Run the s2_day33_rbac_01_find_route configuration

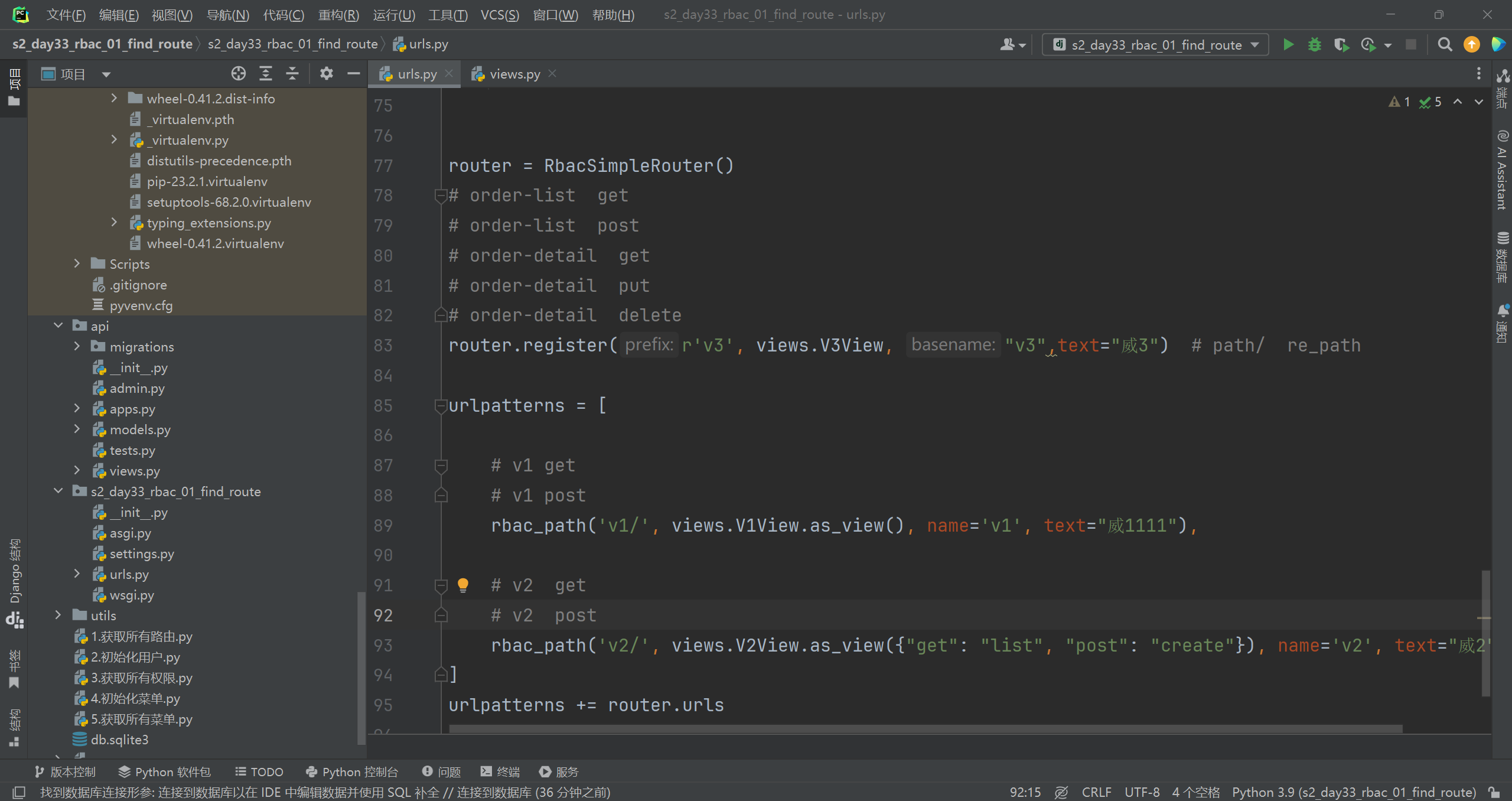pos(1288,45)
